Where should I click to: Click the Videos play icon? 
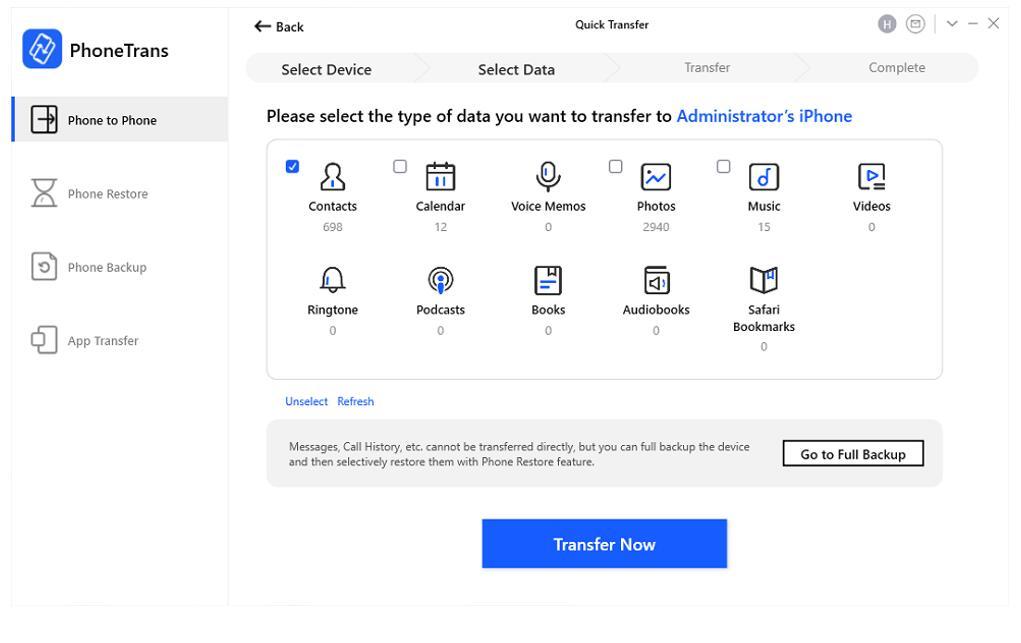click(871, 177)
